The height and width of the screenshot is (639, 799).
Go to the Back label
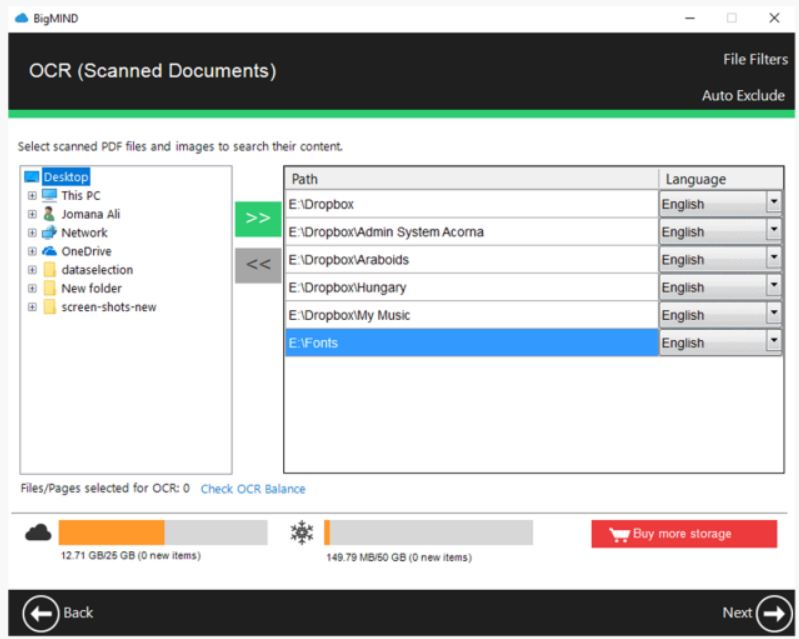click(78, 613)
